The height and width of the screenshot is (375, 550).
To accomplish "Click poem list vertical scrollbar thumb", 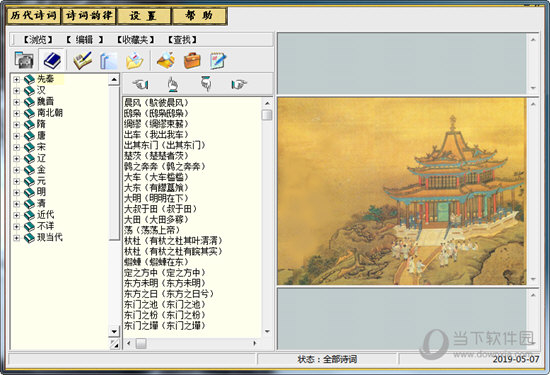I will (x=267, y=115).
